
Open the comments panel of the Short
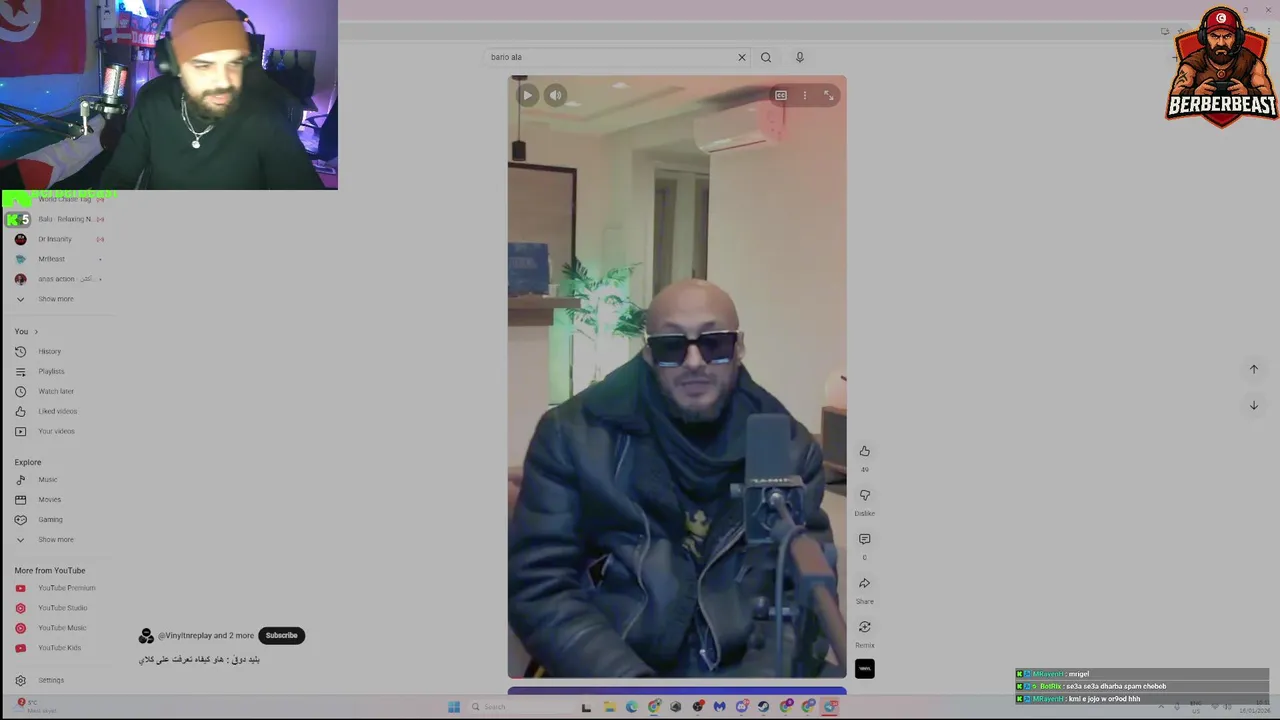coord(865,539)
